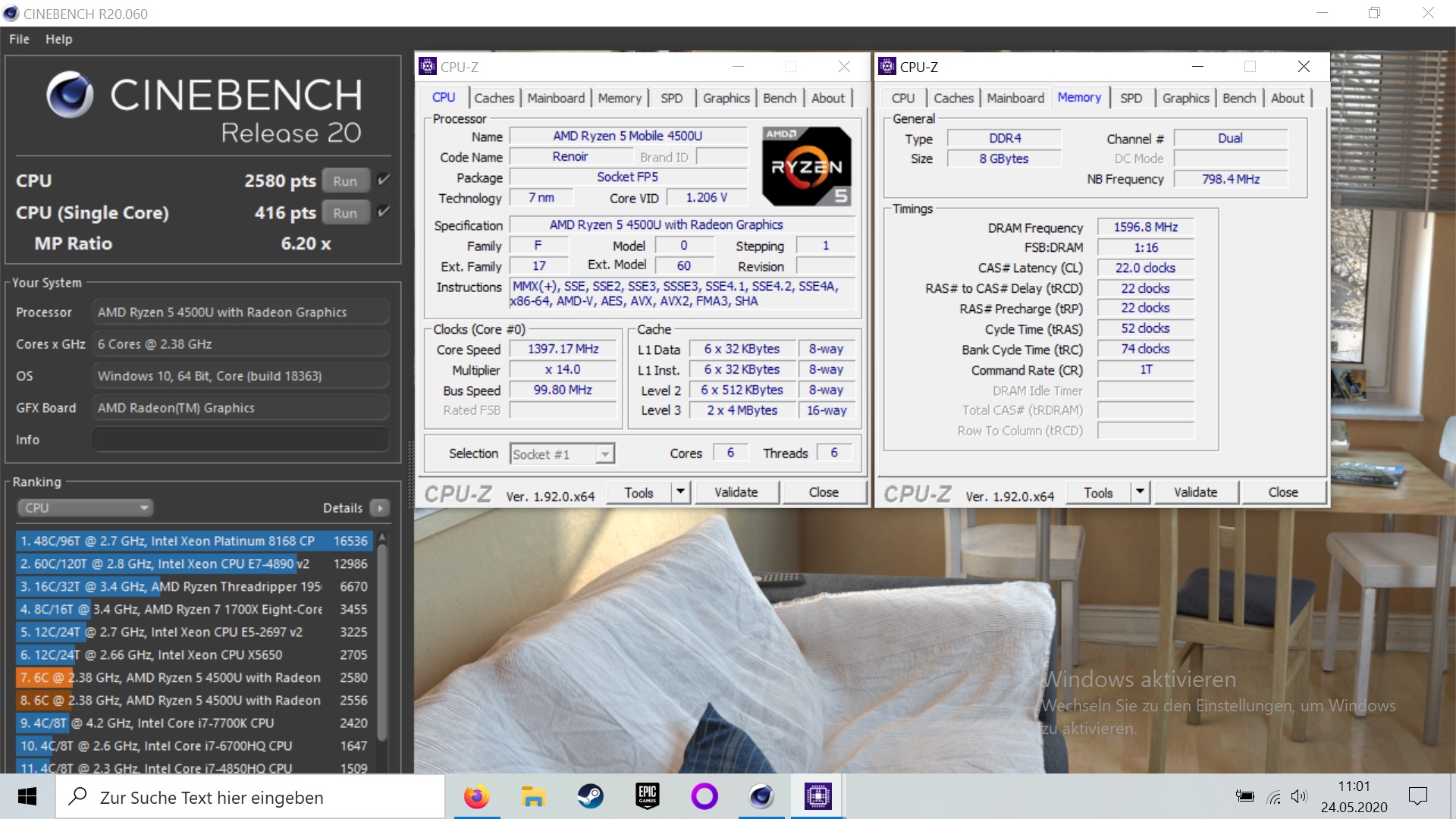
Task: Run the CPU multi-core benchmark
Action: click(345, 181)
